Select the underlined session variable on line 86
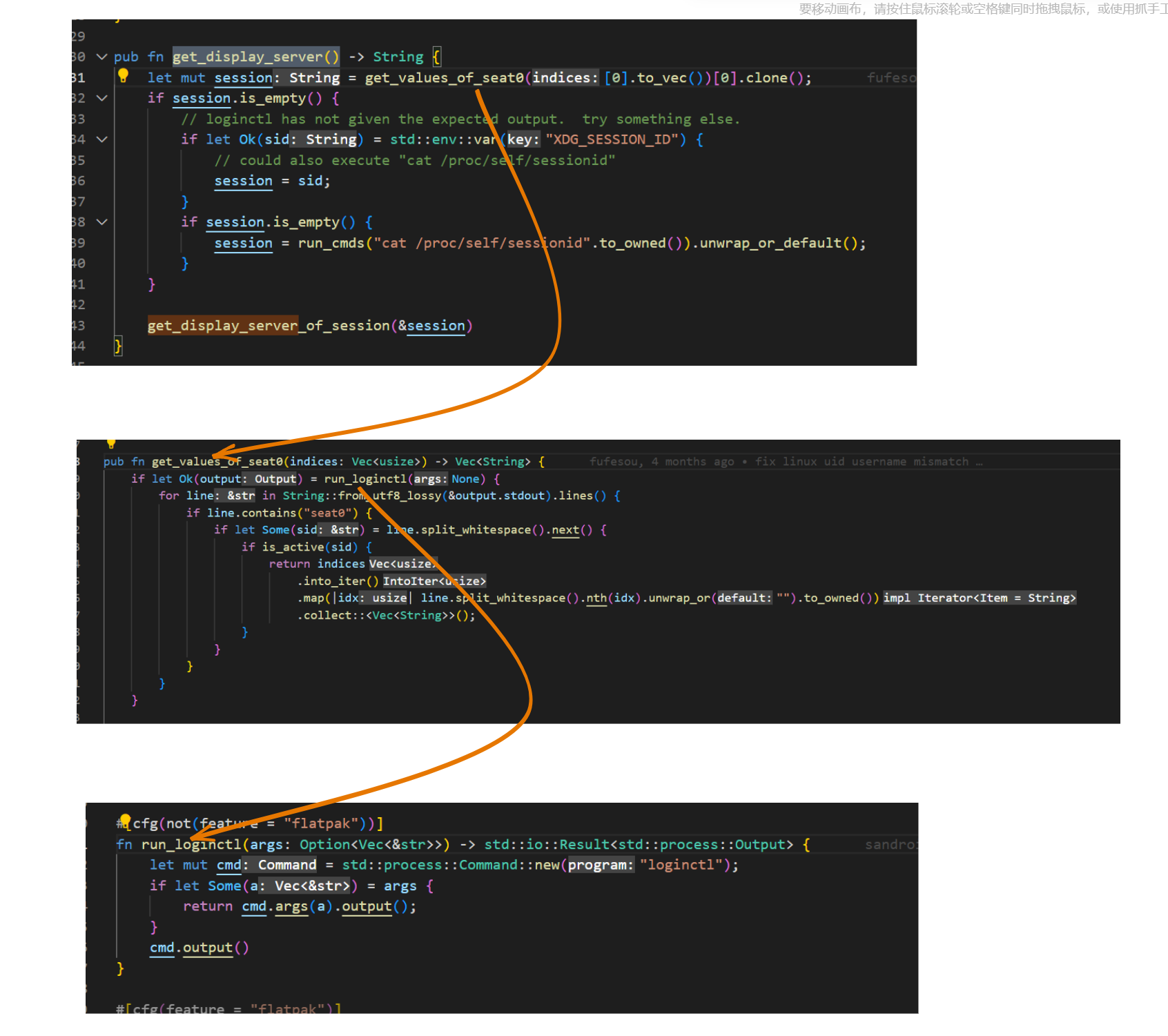This screenshot has height=1036, width=1168. pos(243,181)
